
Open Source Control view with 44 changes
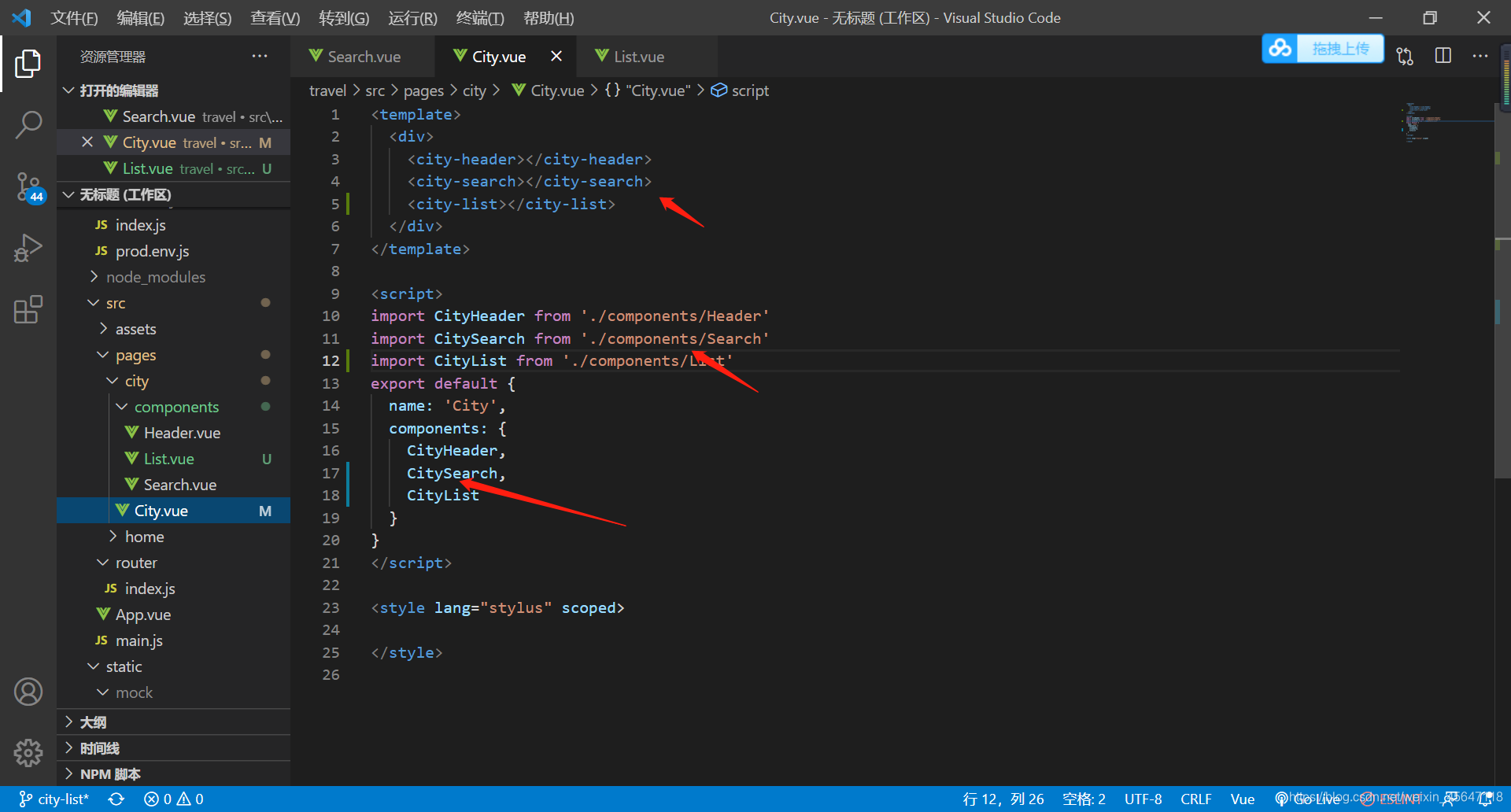[28, 187]
